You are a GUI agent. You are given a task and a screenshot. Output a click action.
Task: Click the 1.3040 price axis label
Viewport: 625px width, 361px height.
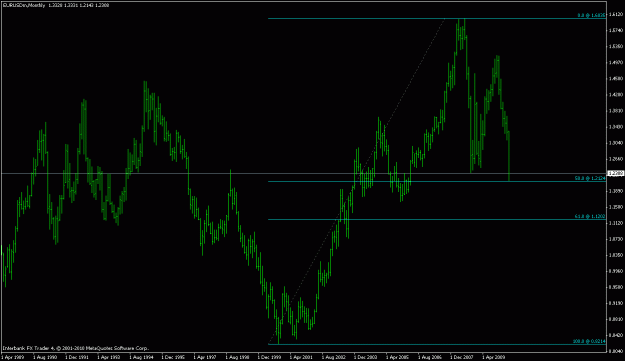click(x=617, y=143)
